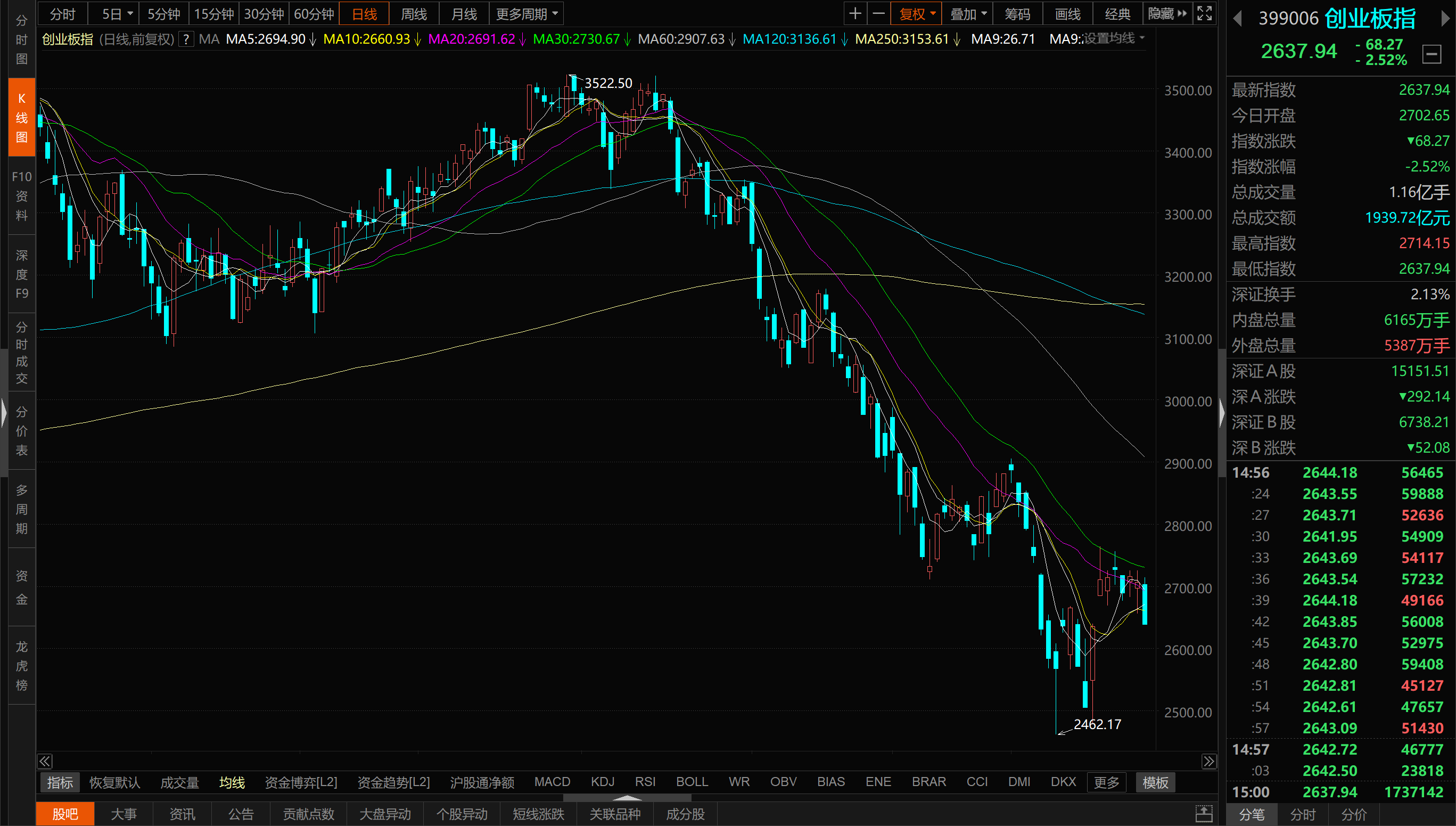Expand the 更多周期 period dropdown
This screenshot has height=826, width=1456.
click(x=526, y=14)
